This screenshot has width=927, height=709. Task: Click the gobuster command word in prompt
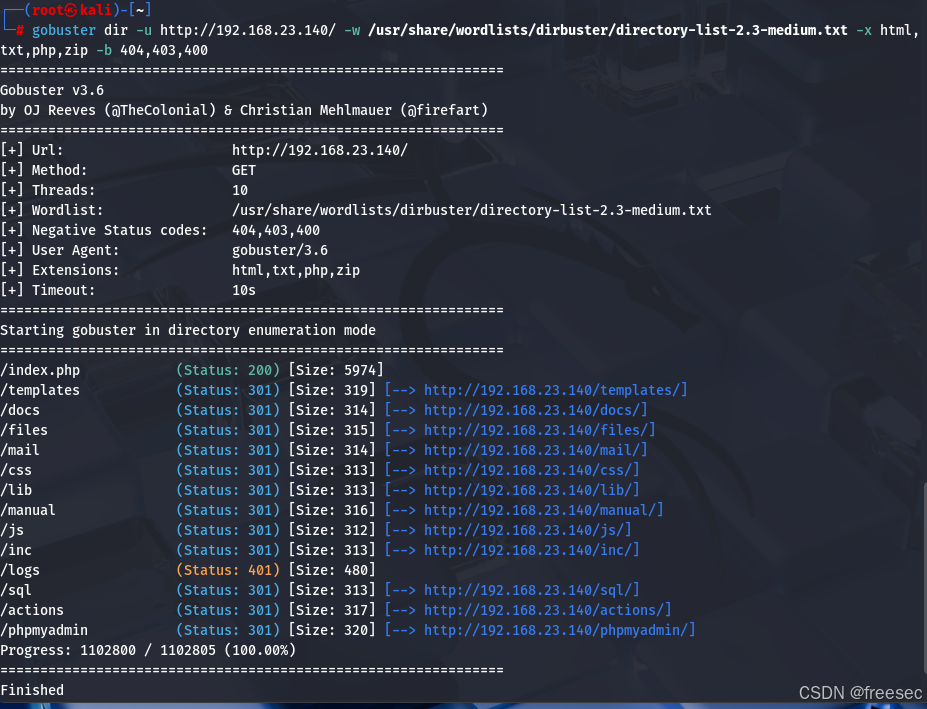click(x=64, y=30)
